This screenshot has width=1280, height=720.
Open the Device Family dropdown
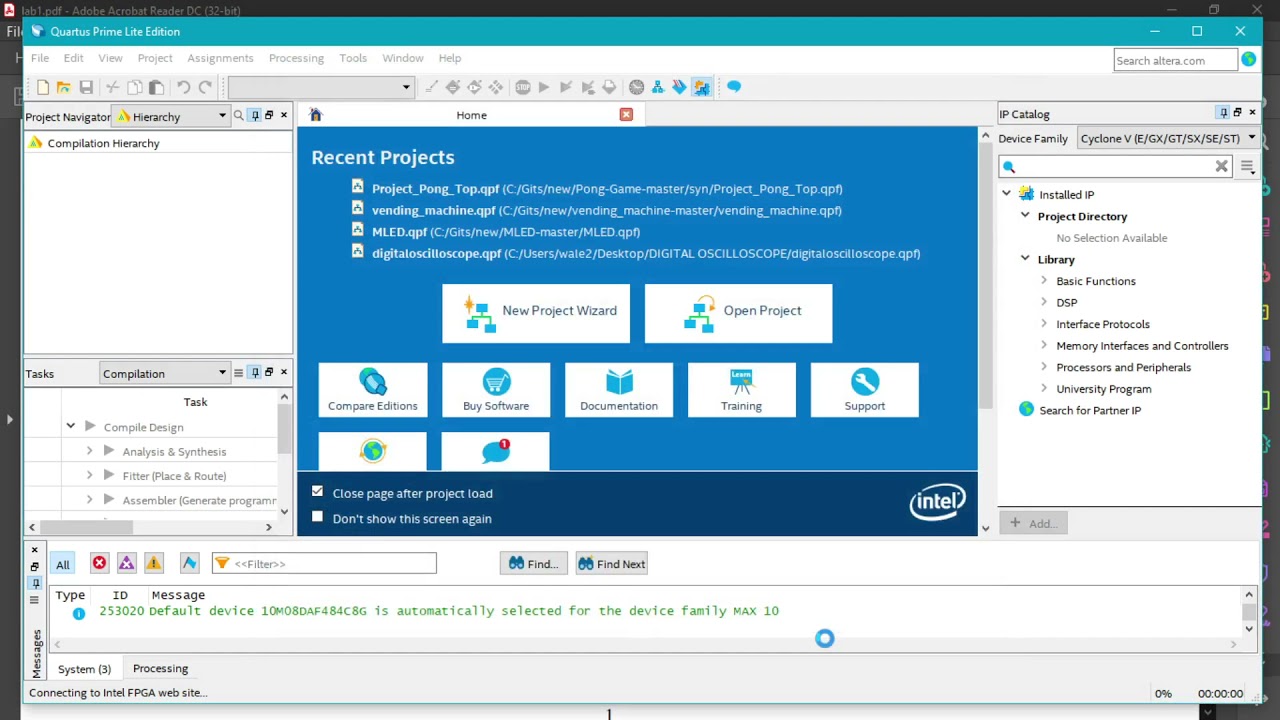[1167, 139]
